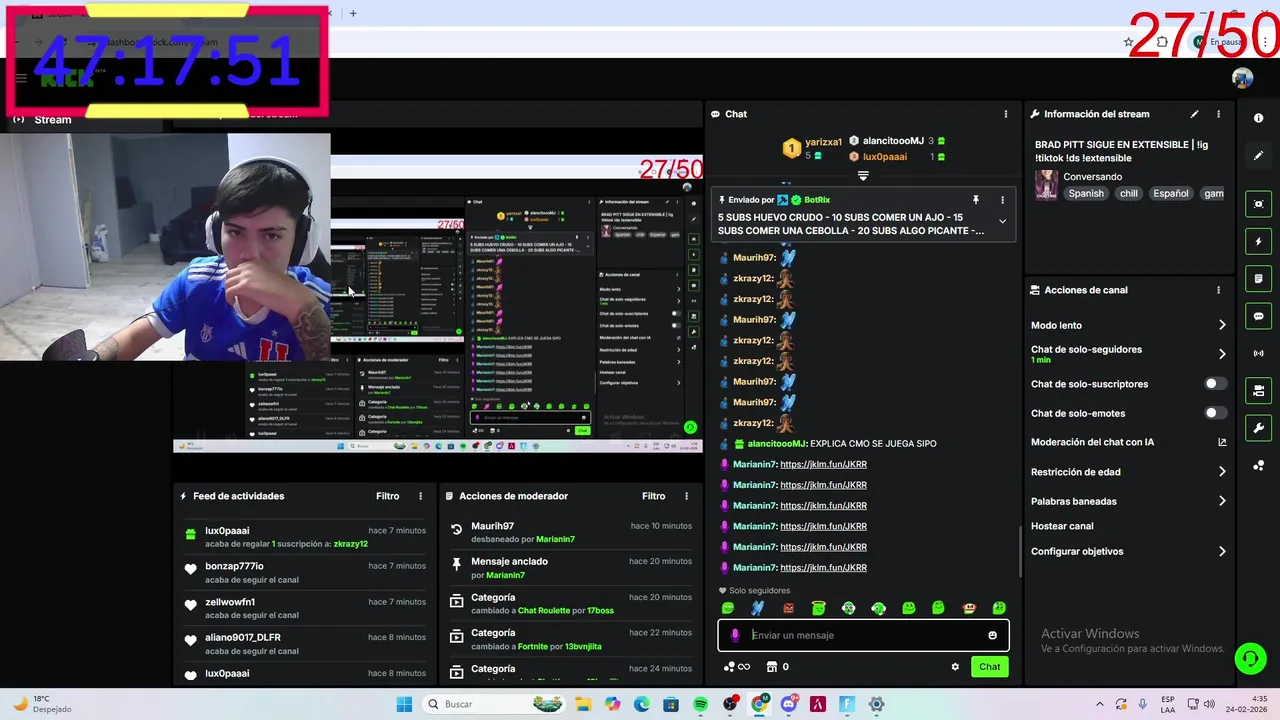Screen dimensions: 1280x720
Task: Click Filtro in Acciones de moderador
Action: [653, 496]
